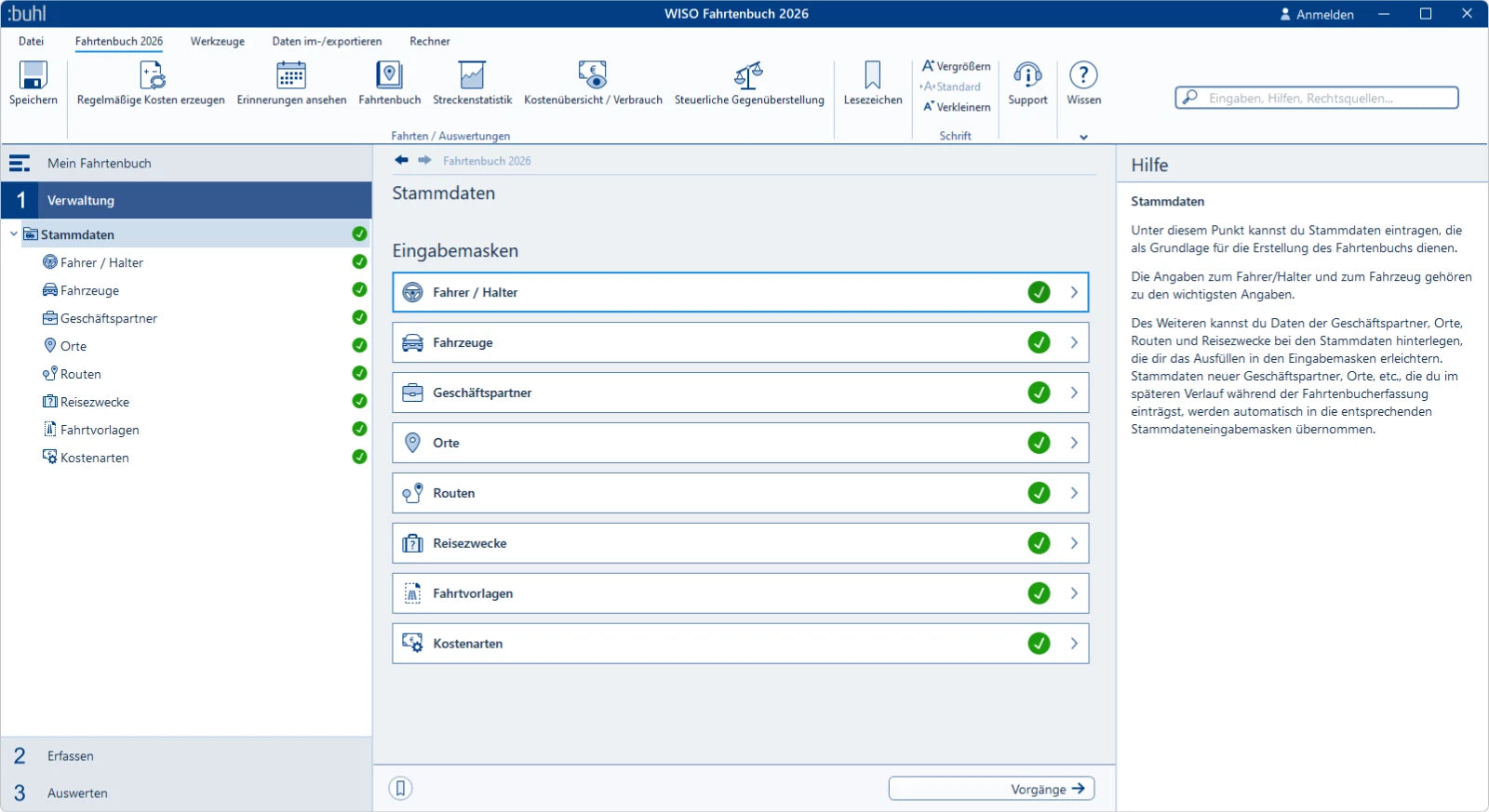Click the search magnifier icon
Viewport: 1489px width, 812px height.
(x=1189, y=98)
